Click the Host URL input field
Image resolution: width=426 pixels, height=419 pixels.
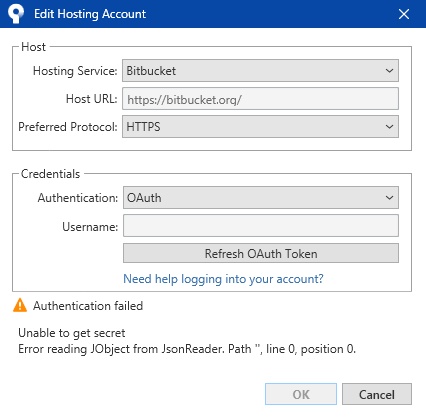260,99
